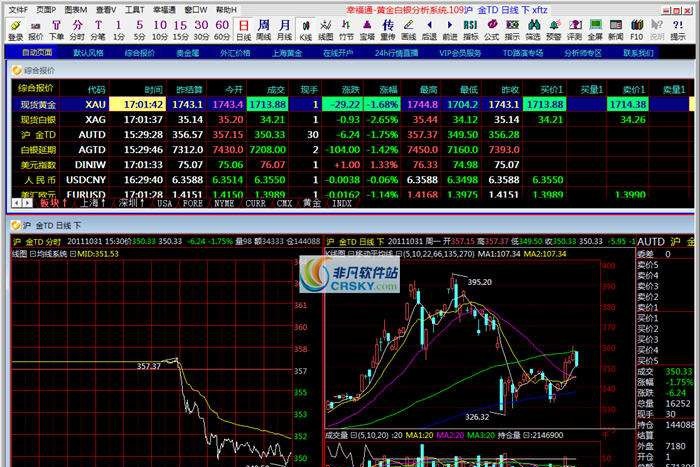Select the XAG 现货白银 row
Image resolution: width=700 pixels, height=467 pixels.
click(x=353, y=120)
